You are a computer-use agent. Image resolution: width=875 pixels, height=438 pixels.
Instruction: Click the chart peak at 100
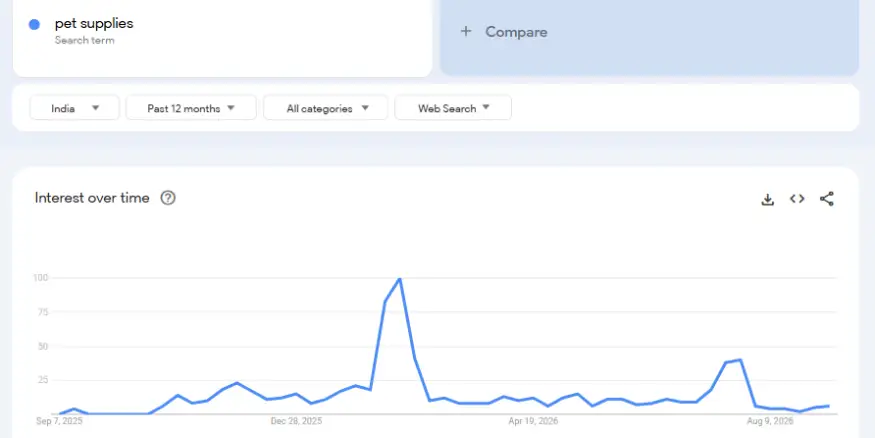tap(399, 278)
